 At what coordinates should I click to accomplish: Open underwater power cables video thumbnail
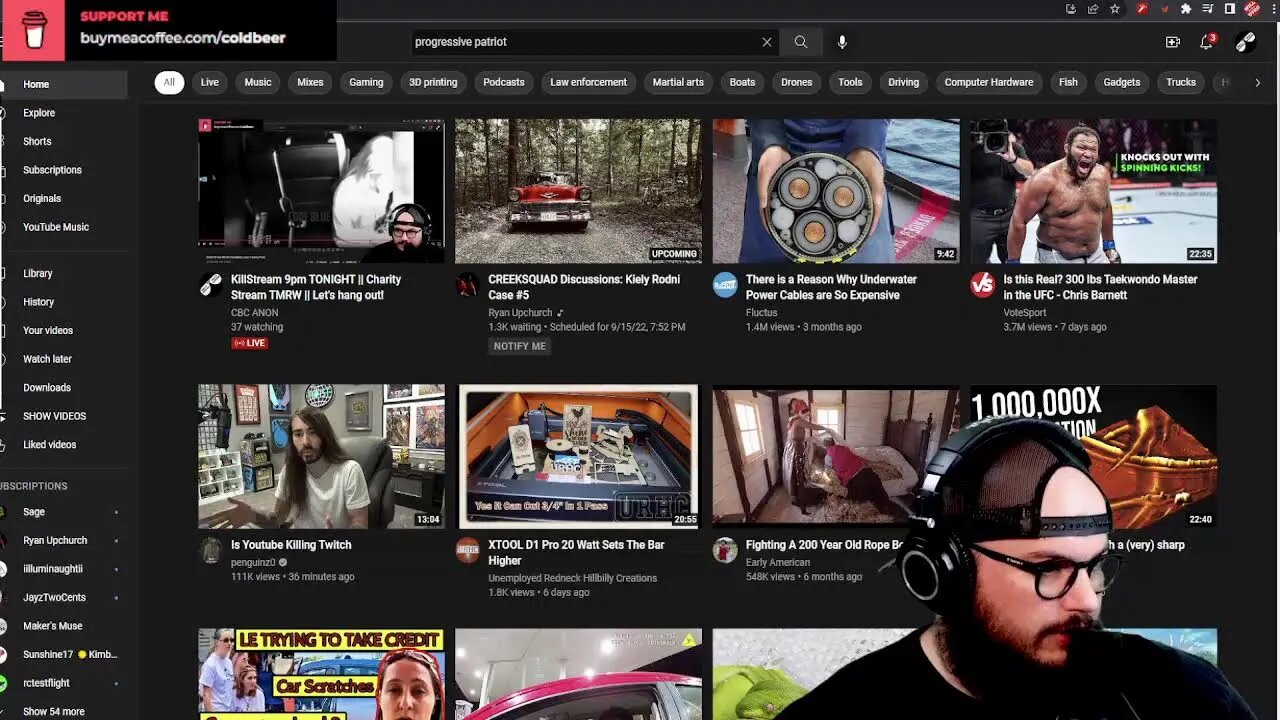tap(836, 190)
